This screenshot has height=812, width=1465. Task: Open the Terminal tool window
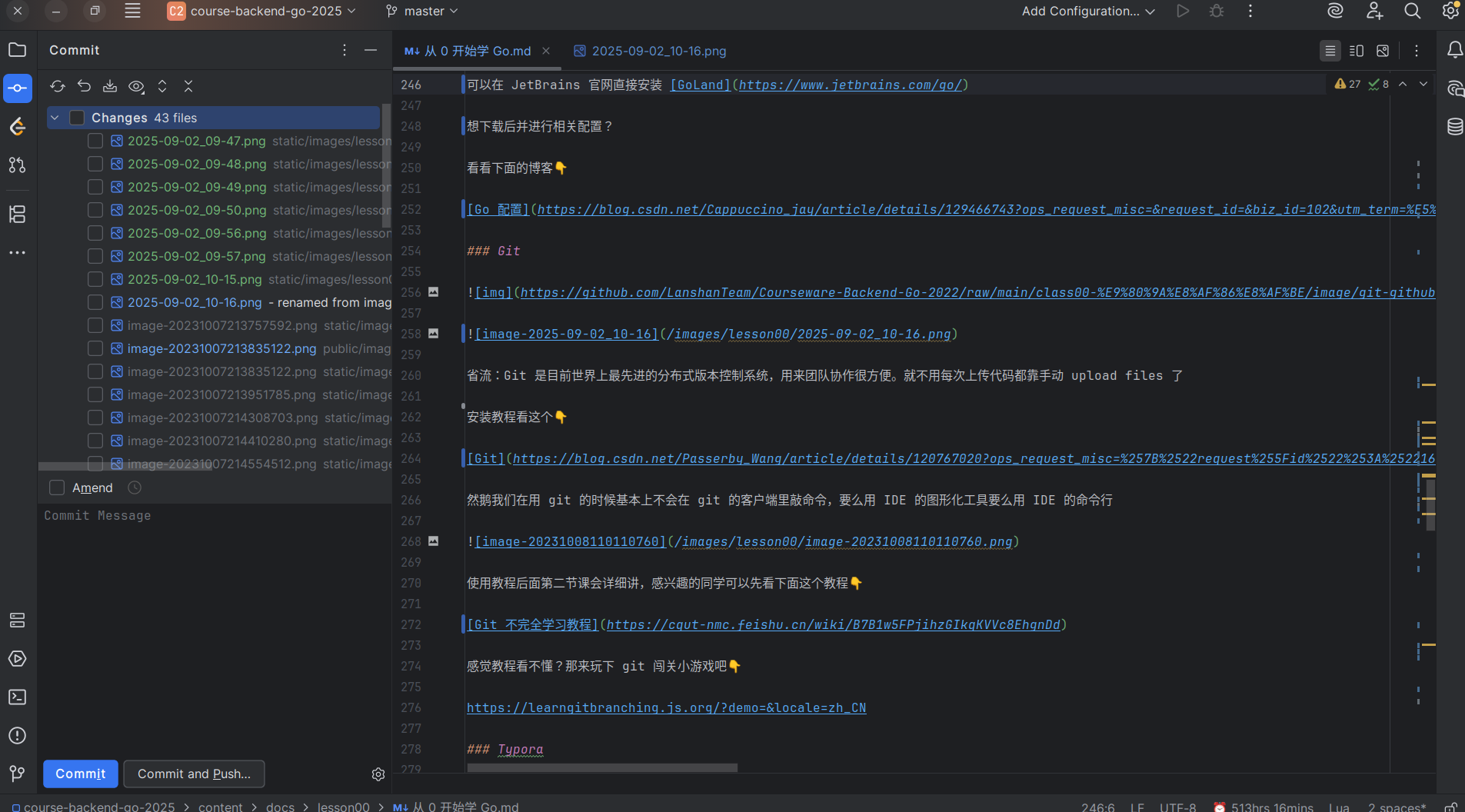pos(17,697)
